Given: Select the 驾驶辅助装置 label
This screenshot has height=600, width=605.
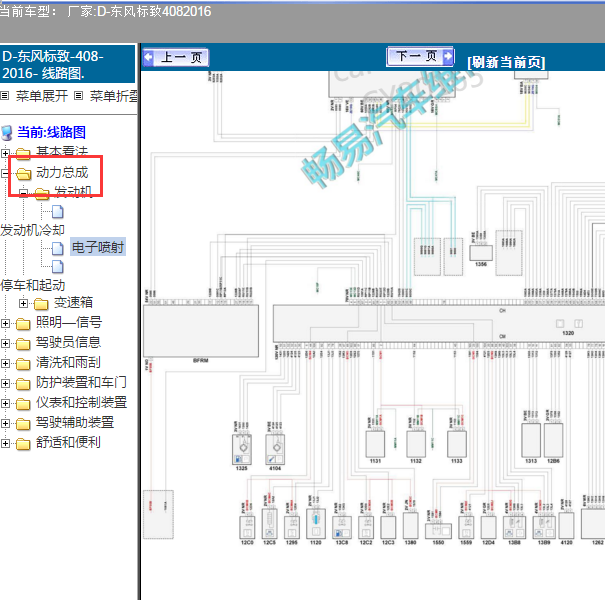Looking at the screenshot, I should (x=75, y=423).
